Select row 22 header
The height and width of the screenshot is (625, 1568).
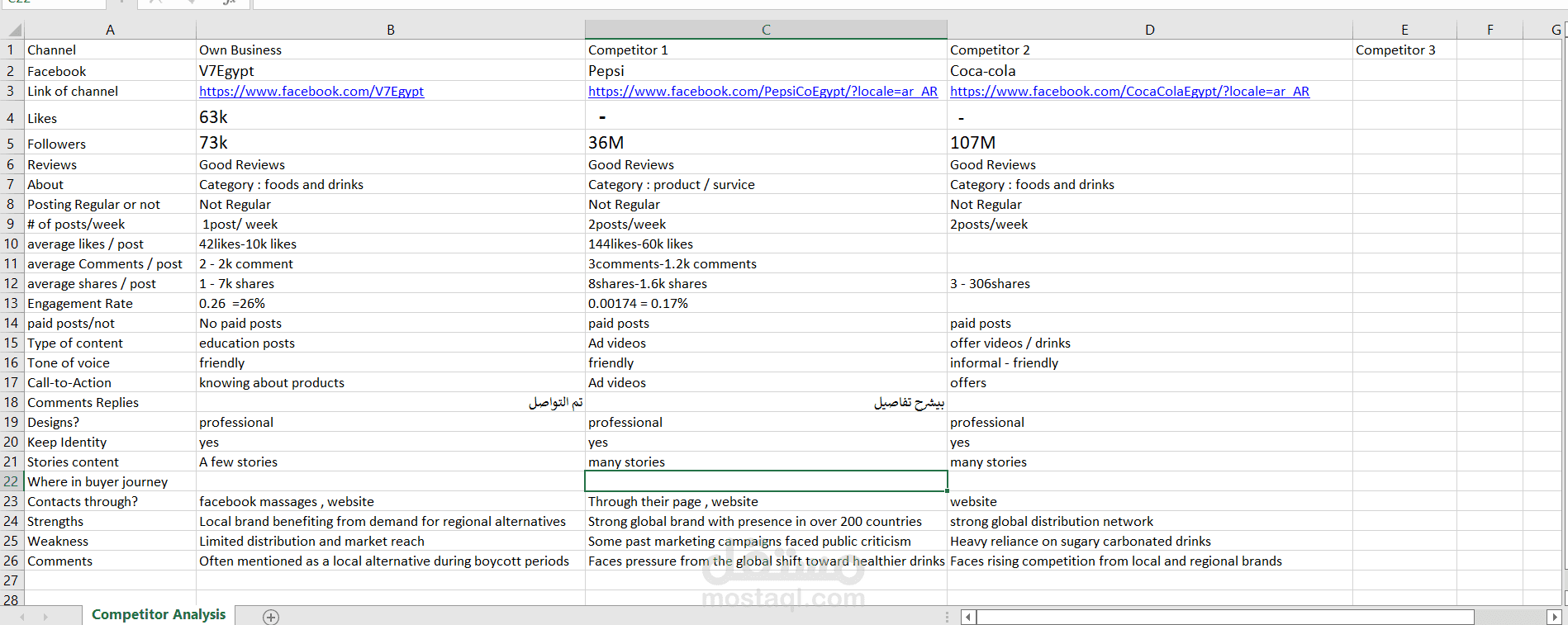[x=12, y=481]
